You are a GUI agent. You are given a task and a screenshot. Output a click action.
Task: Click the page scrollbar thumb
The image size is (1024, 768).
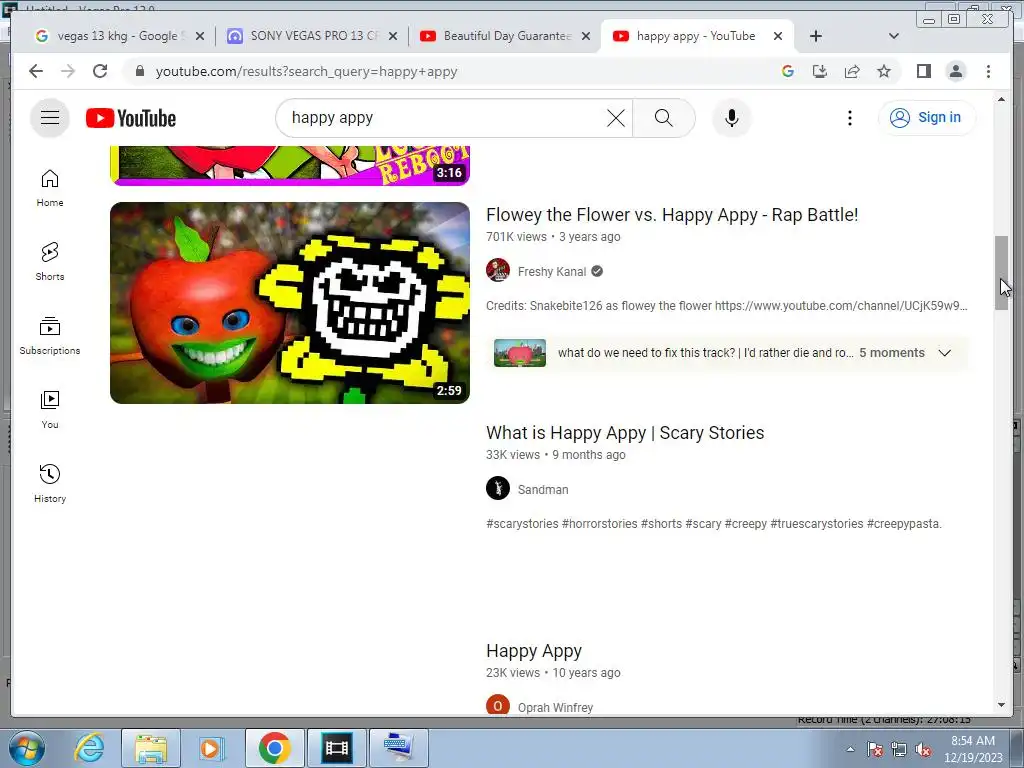click(1001, 273)
